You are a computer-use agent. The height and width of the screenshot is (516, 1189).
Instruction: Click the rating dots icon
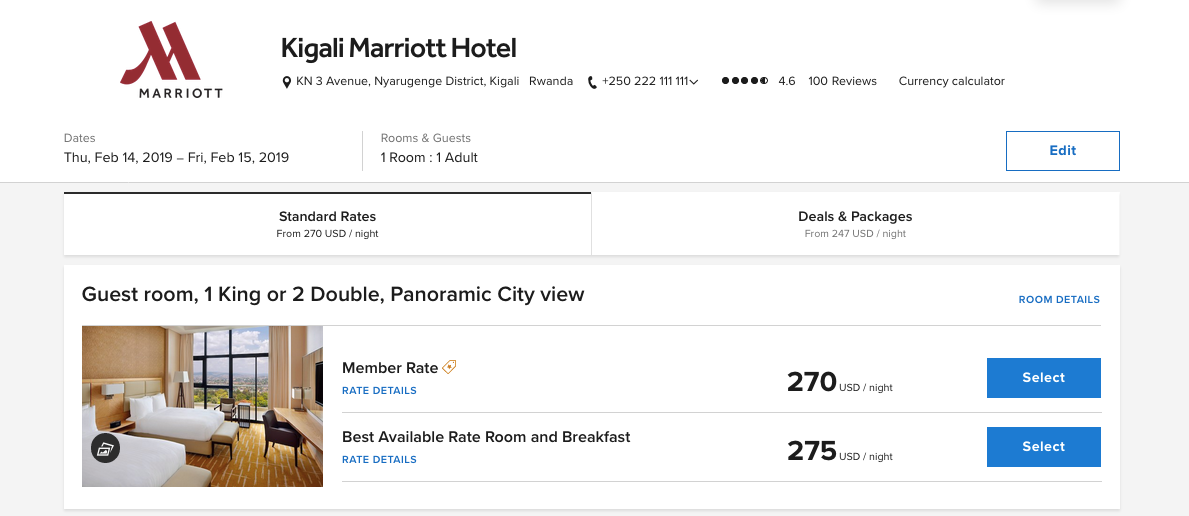click(x=745, y=82)
